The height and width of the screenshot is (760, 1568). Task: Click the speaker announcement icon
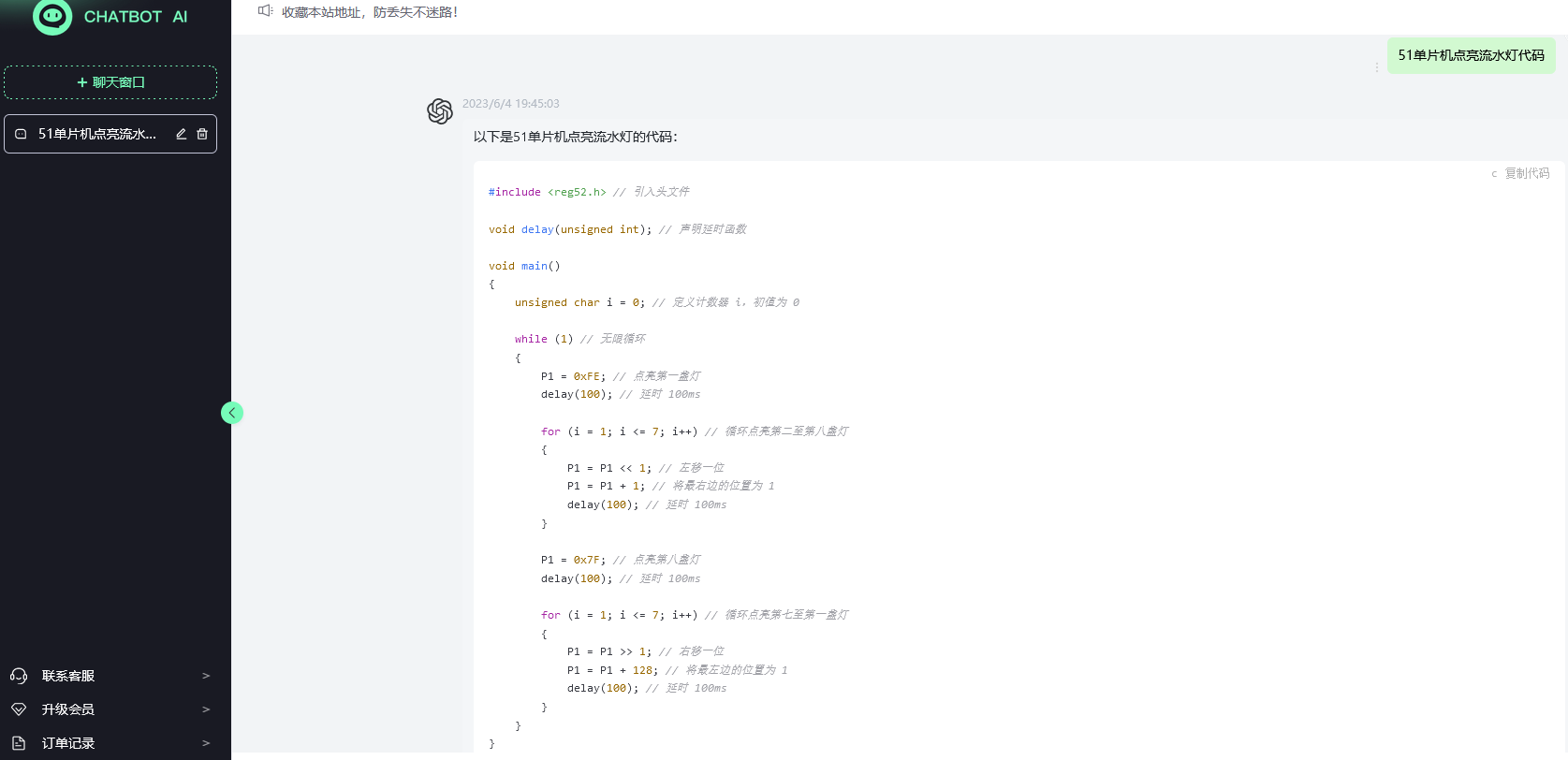(266, 11)
